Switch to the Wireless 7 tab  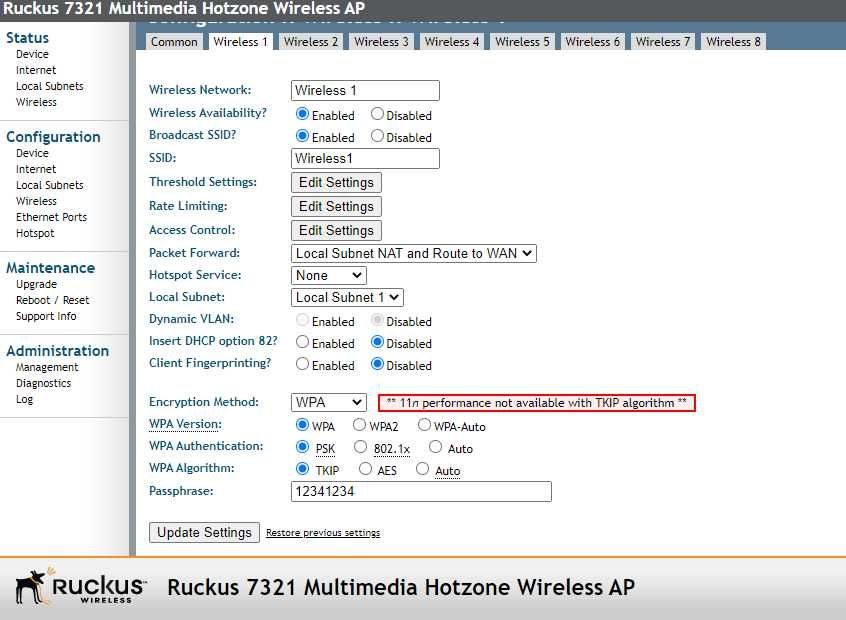click(x=663, y=42)
